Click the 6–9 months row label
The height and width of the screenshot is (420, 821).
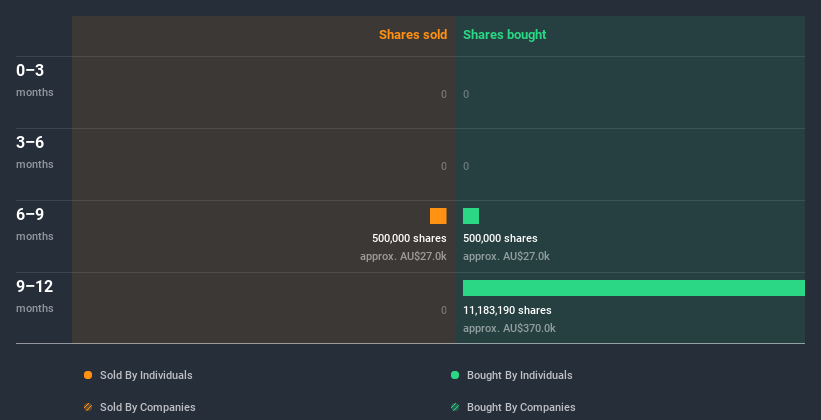click(35, 224)
